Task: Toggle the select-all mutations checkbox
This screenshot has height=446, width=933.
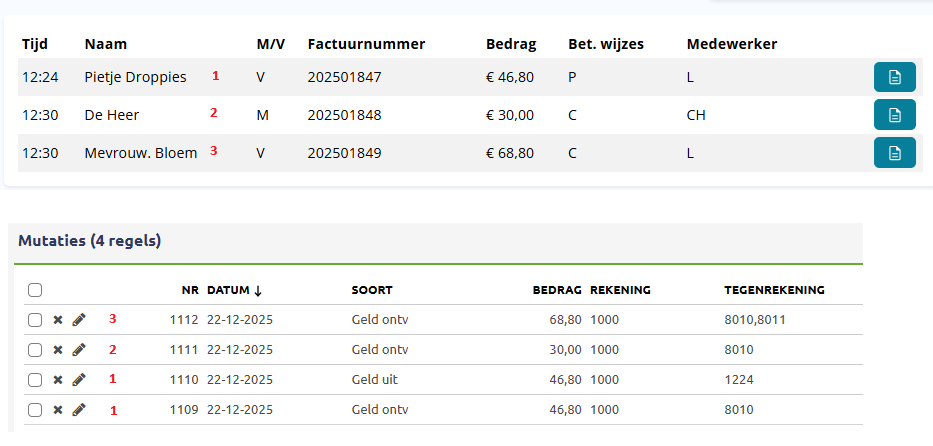Action: 35,290
